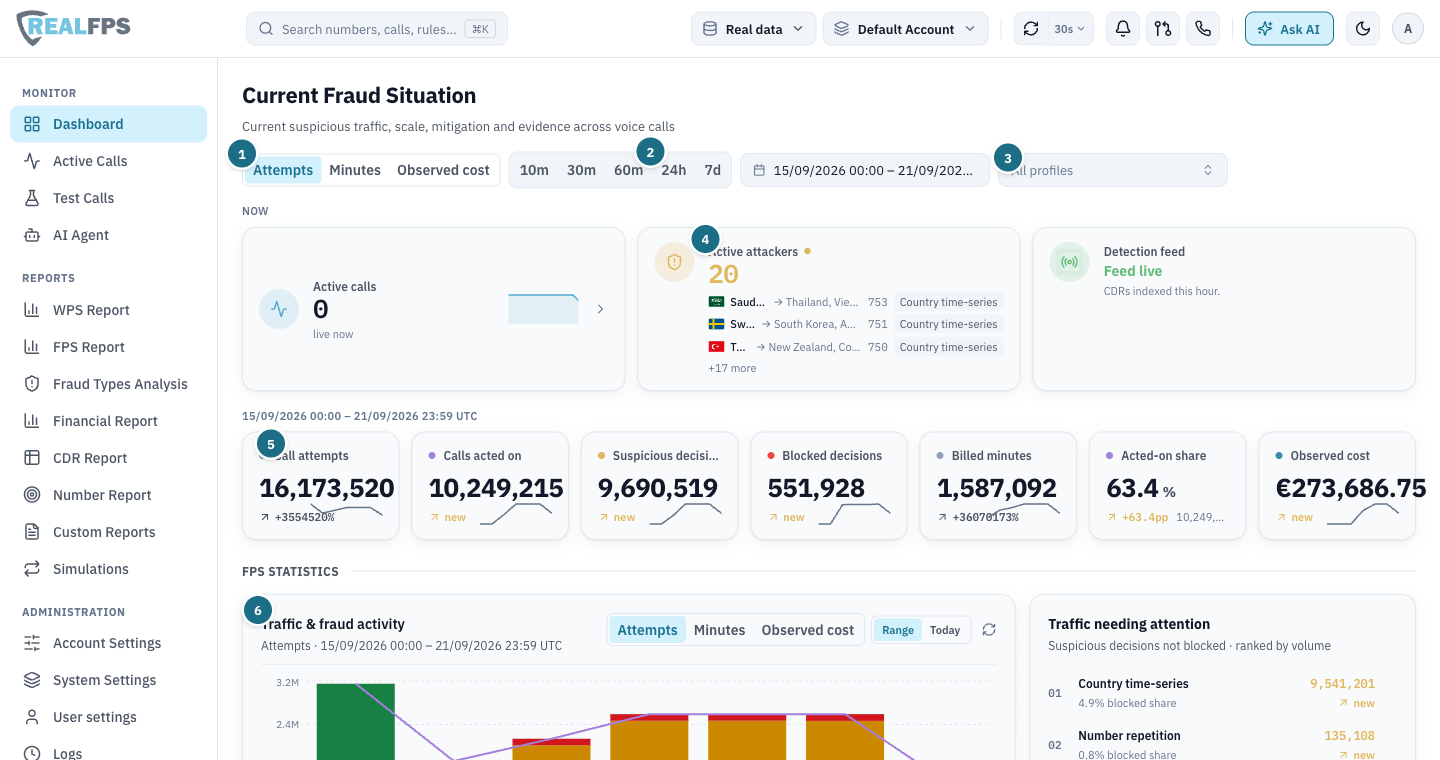Click Active Calls pulse icon in sidebar

point(32,161)
